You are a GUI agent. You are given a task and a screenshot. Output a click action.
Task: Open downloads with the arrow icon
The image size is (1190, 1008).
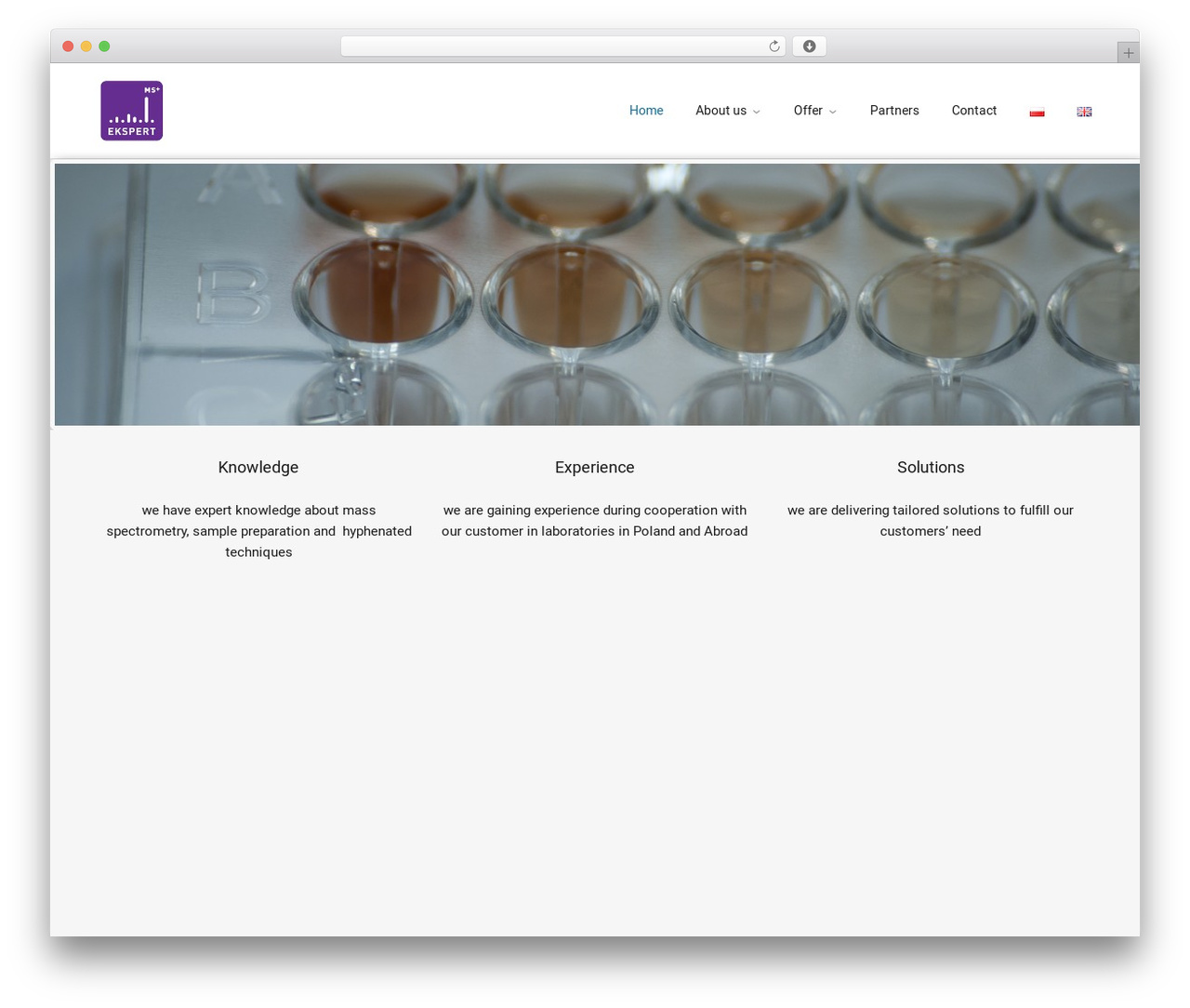click(809, 46)
